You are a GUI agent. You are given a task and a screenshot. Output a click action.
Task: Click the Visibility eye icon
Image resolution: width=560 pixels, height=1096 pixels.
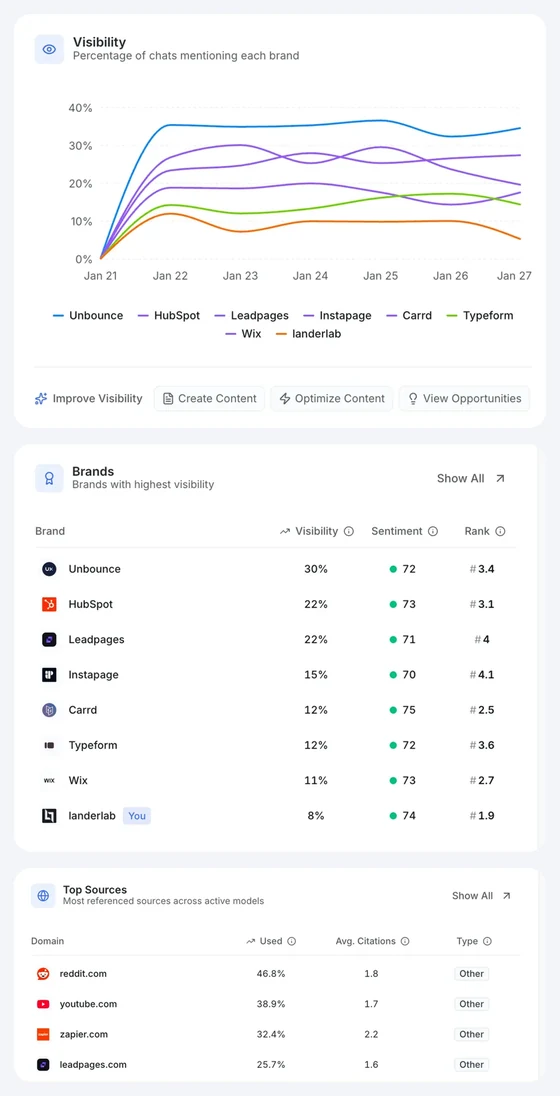(x=49, y=49)
